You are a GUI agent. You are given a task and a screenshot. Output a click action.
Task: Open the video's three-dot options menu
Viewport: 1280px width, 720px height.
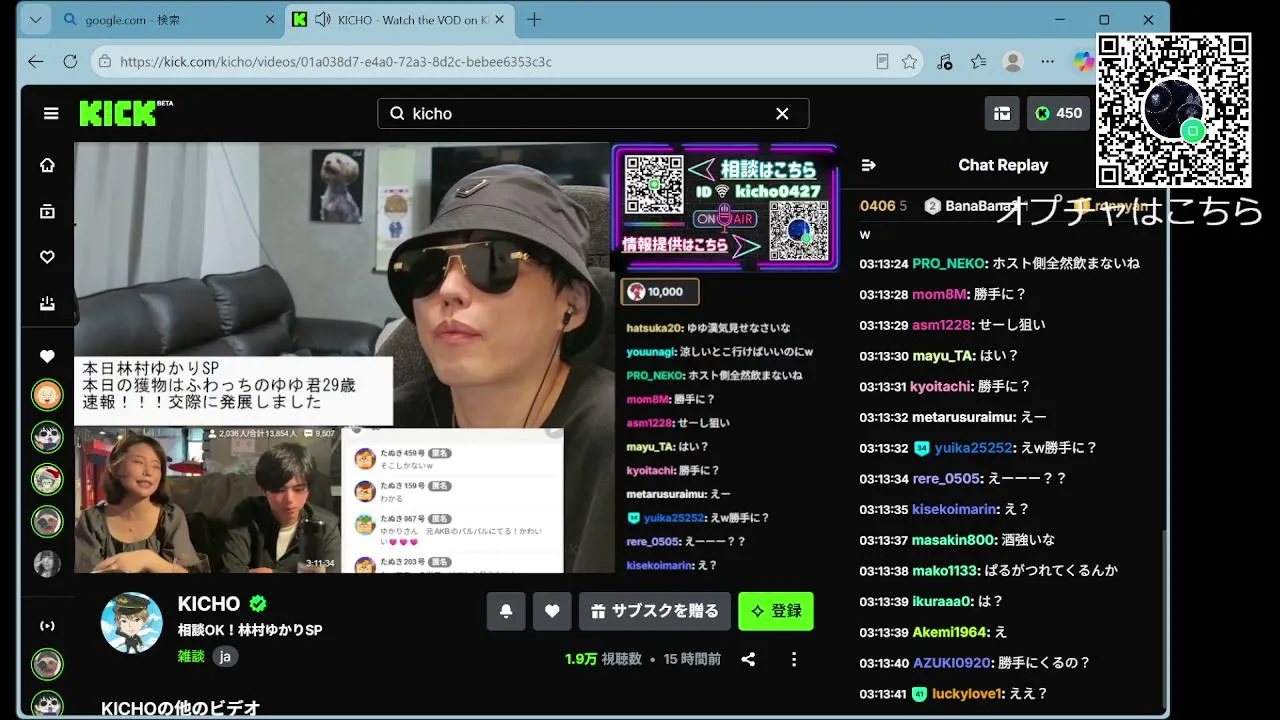(794, 659)
